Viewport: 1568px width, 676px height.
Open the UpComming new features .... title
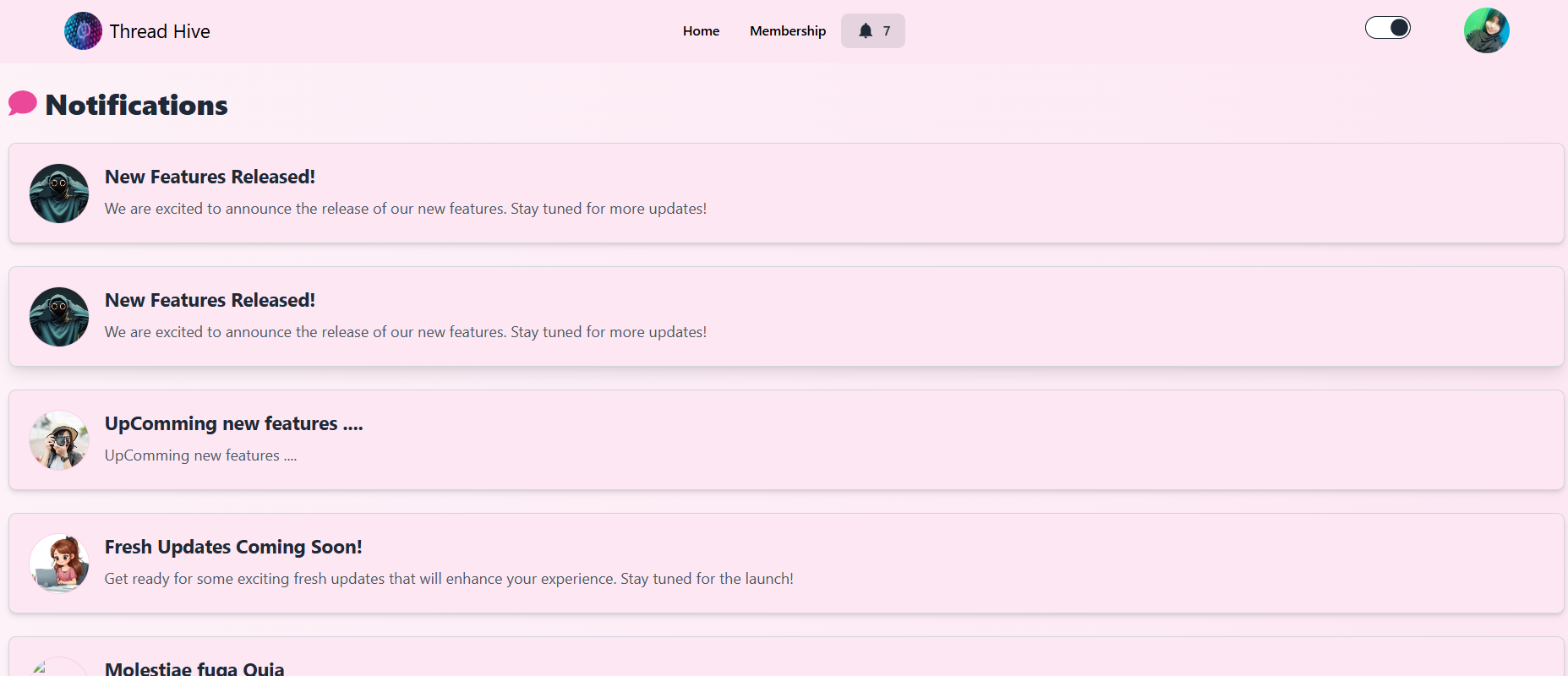pos(234,423)
